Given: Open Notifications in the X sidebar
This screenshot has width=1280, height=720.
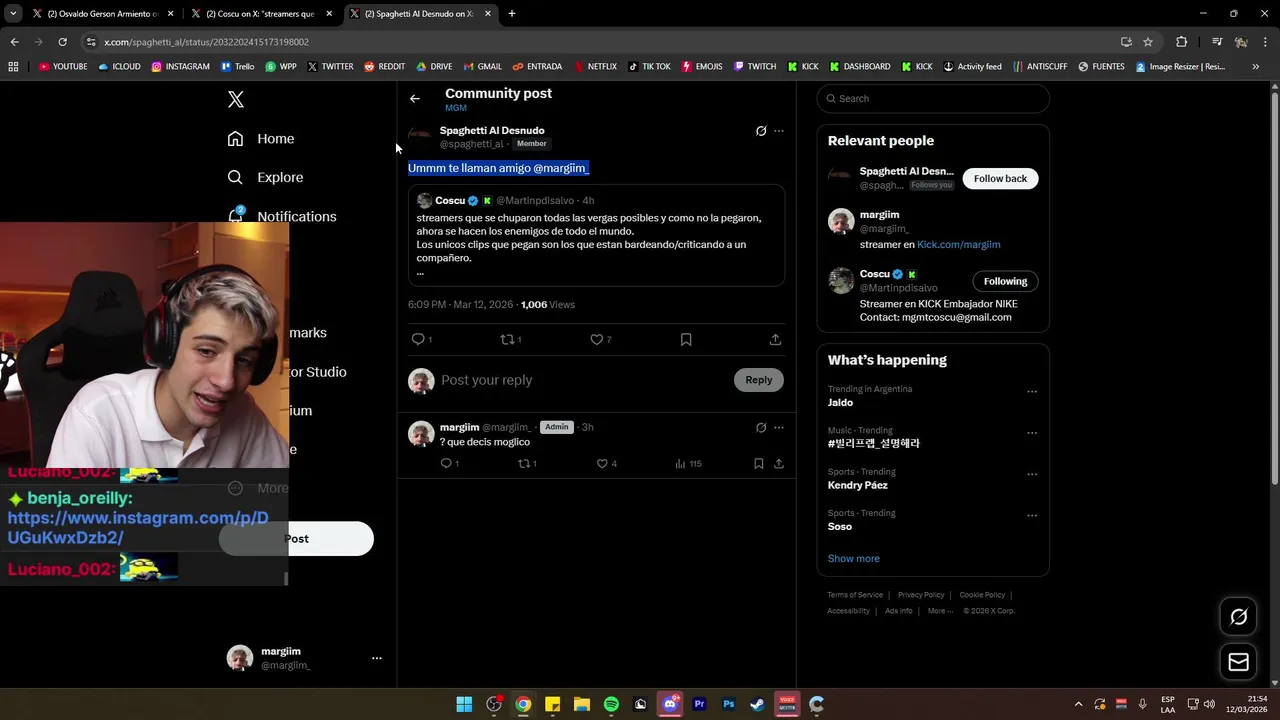Looking at the screenshot, I should [x=282, y=216].
